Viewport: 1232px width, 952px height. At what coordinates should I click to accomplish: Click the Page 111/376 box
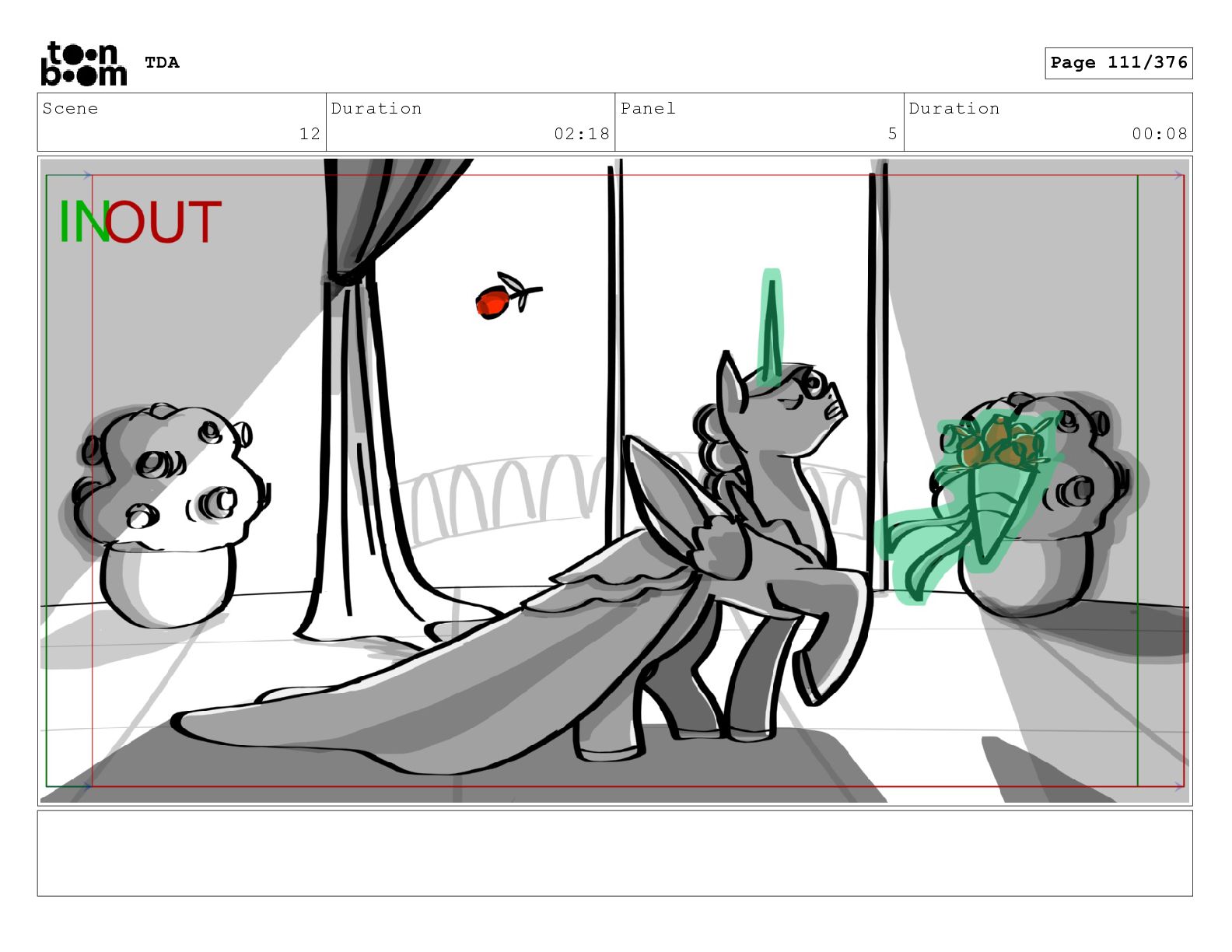click(1118, 63)
